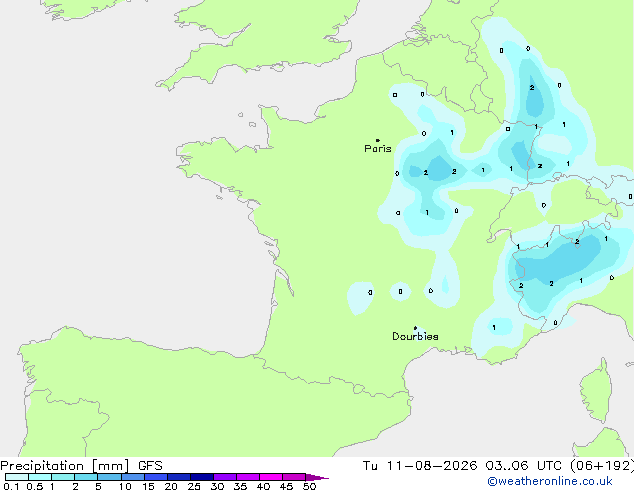Click the "Precipitation [mm] GFS" title text
Screen dimensions: 634x490
pyautogui.click(x=81, y=466)
